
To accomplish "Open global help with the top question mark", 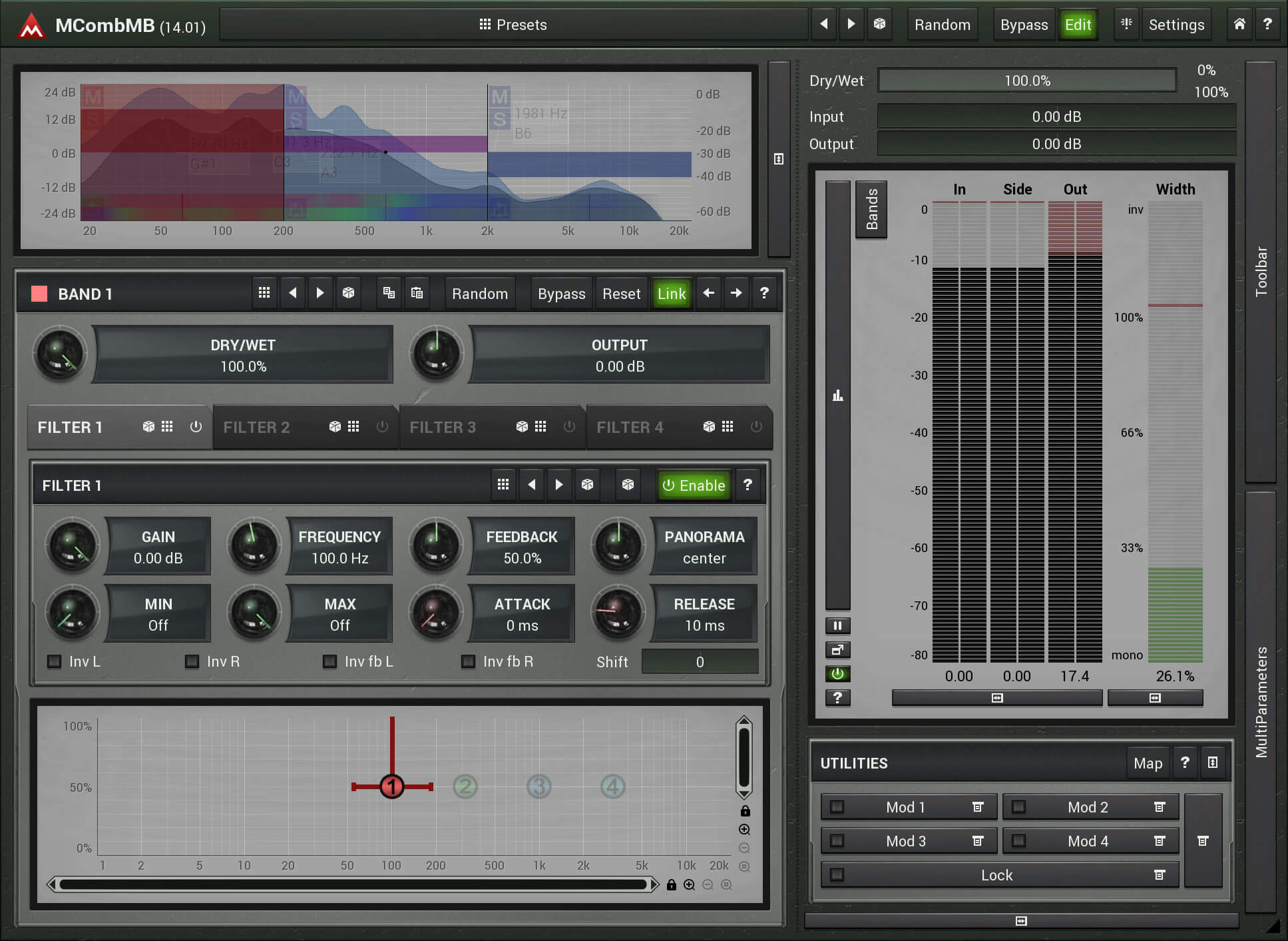I will point(1267,25).
